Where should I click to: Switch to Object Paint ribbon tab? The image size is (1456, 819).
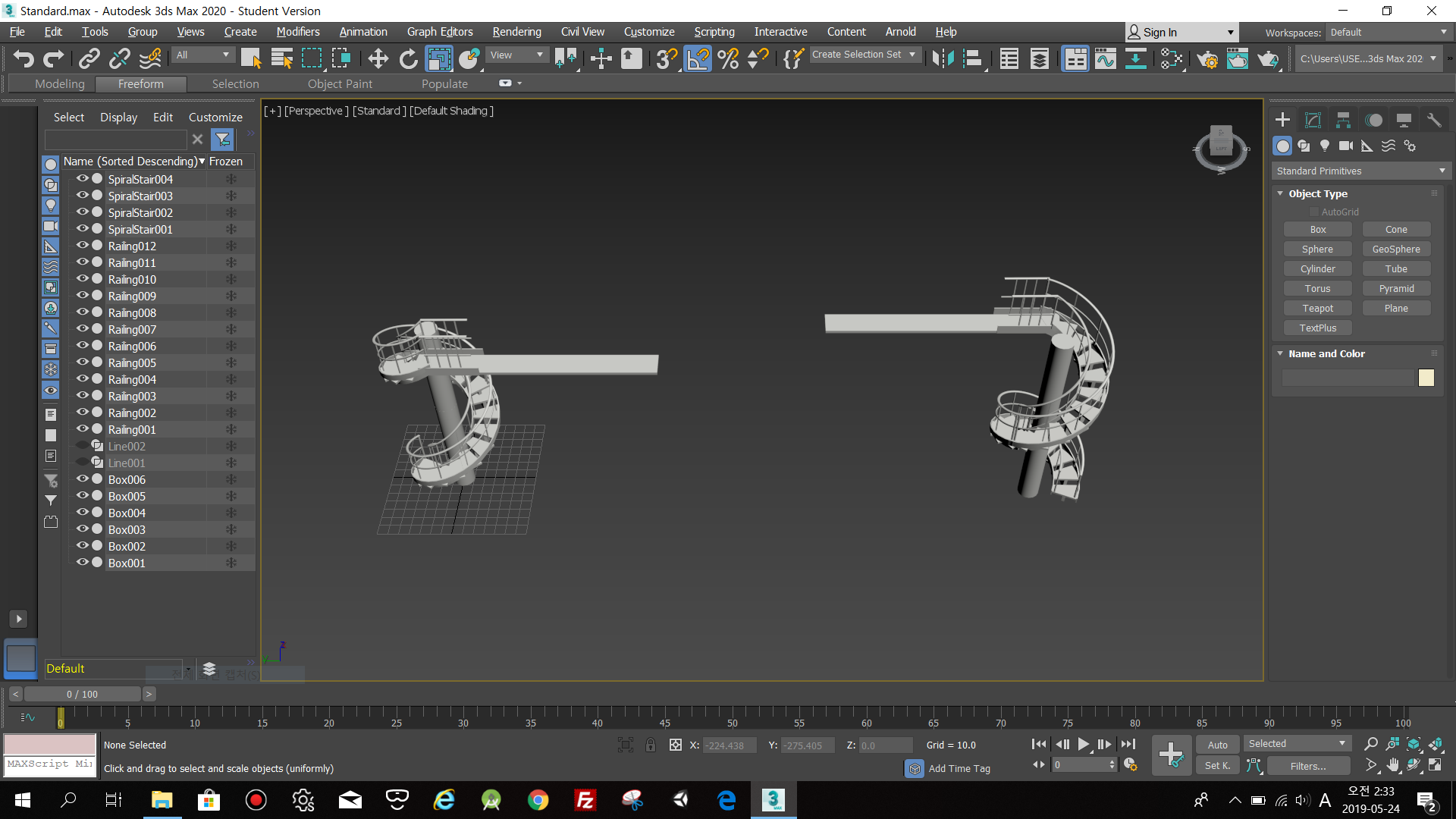(340, 84)
